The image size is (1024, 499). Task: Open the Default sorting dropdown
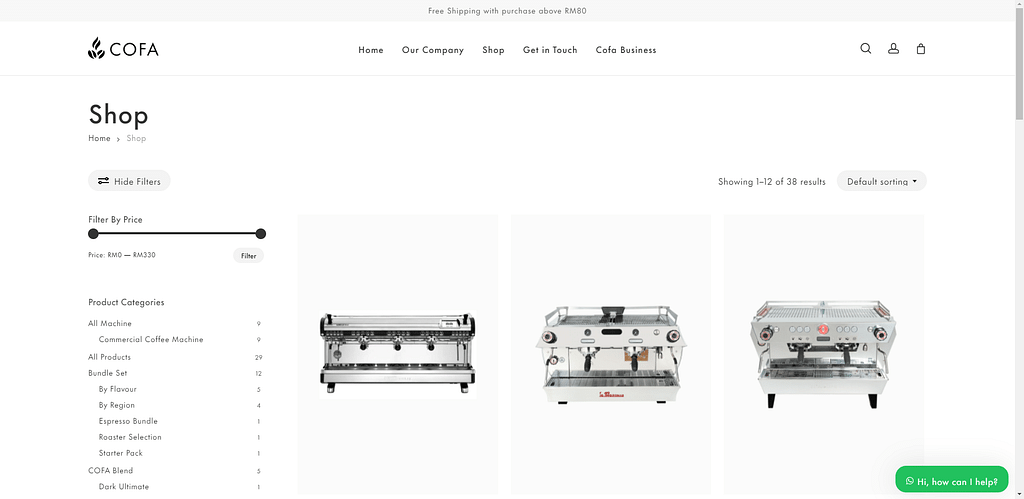click(882, 181)
